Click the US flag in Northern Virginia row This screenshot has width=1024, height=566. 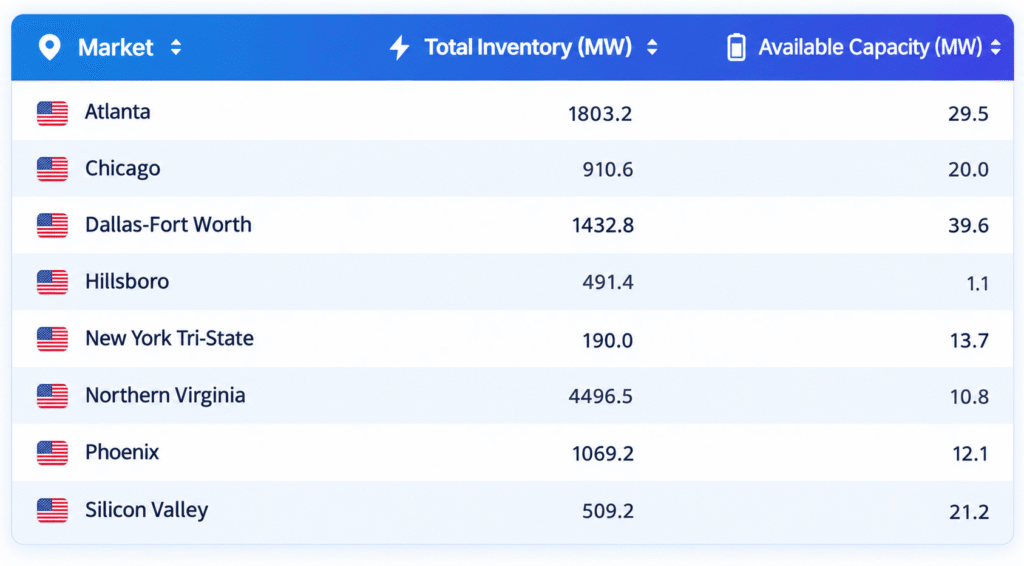[52, 396]
